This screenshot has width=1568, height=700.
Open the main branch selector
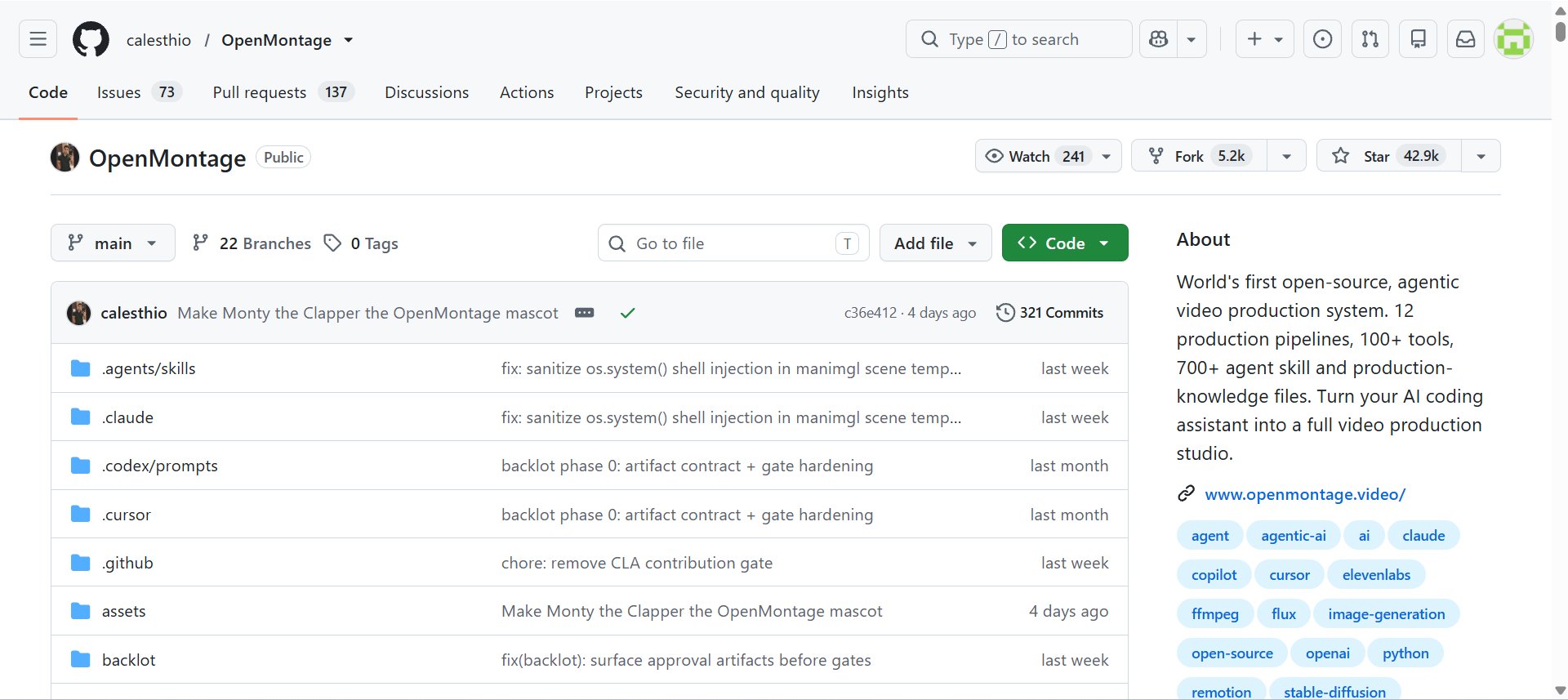click(x=113, y=243)
